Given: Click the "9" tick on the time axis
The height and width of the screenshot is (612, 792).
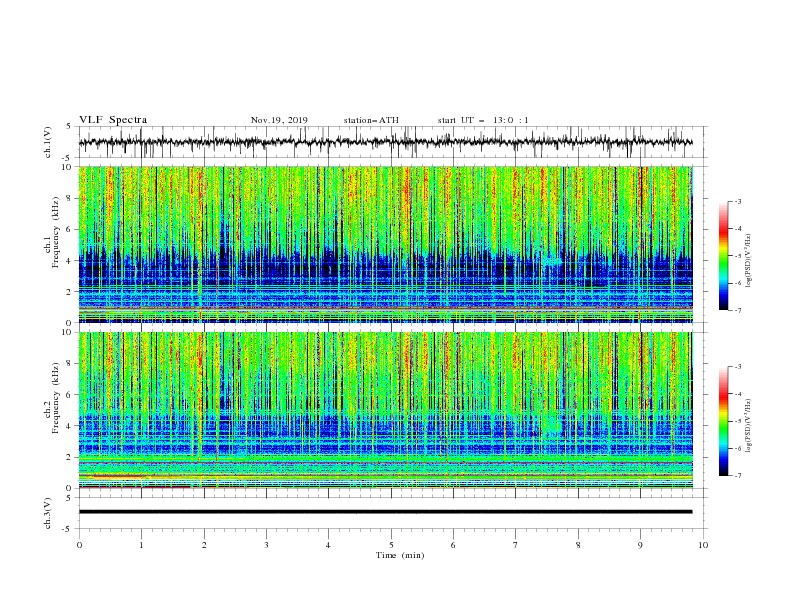Looking at the screenshot, I should pyautogui.click(x=640, y=545).
